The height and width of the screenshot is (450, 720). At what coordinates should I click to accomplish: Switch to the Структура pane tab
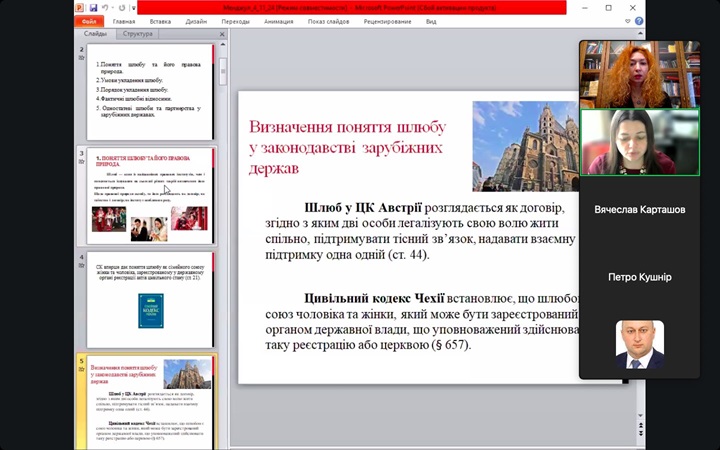pos(137,34)
